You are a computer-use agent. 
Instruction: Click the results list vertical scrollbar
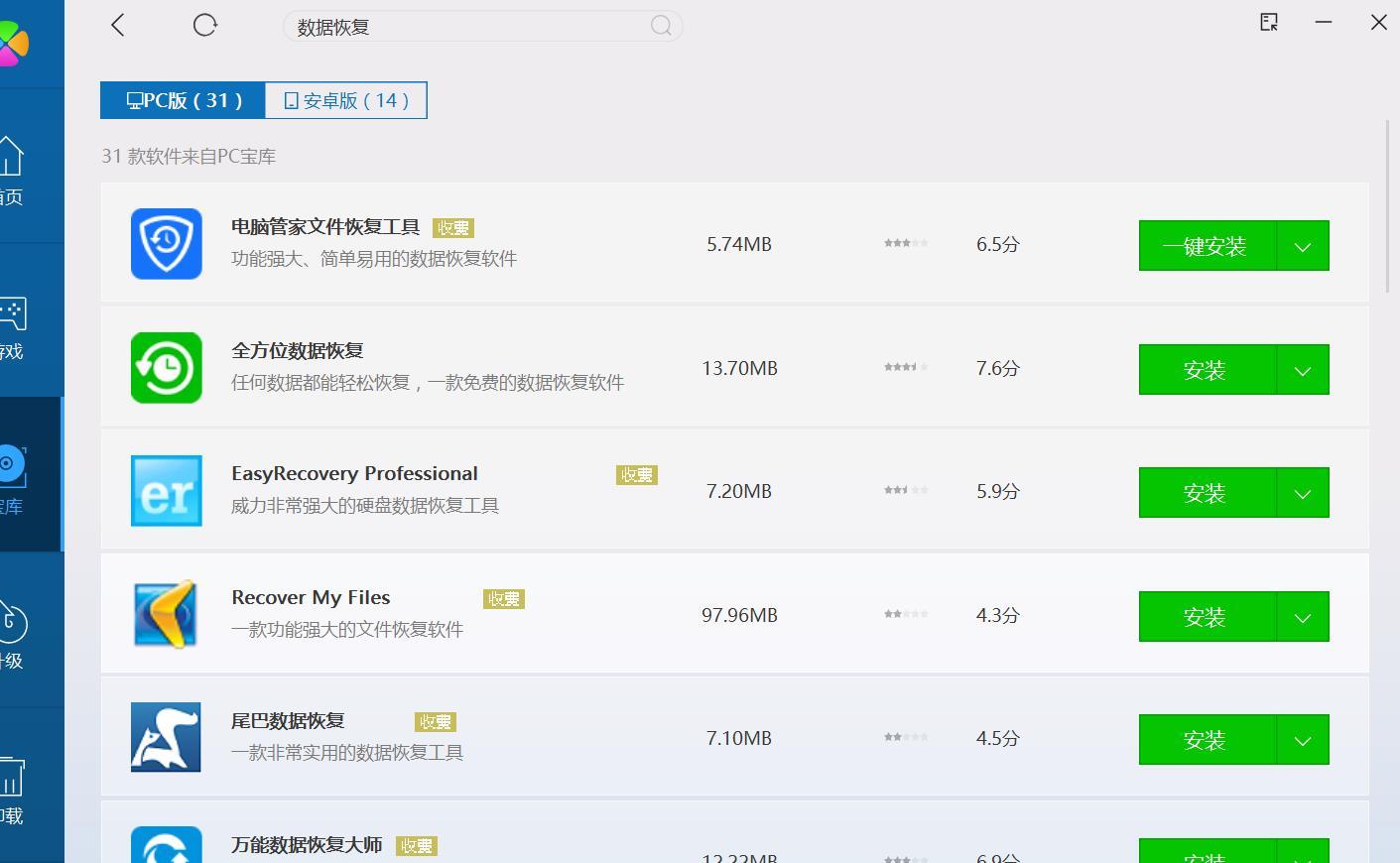point(1388,206)
